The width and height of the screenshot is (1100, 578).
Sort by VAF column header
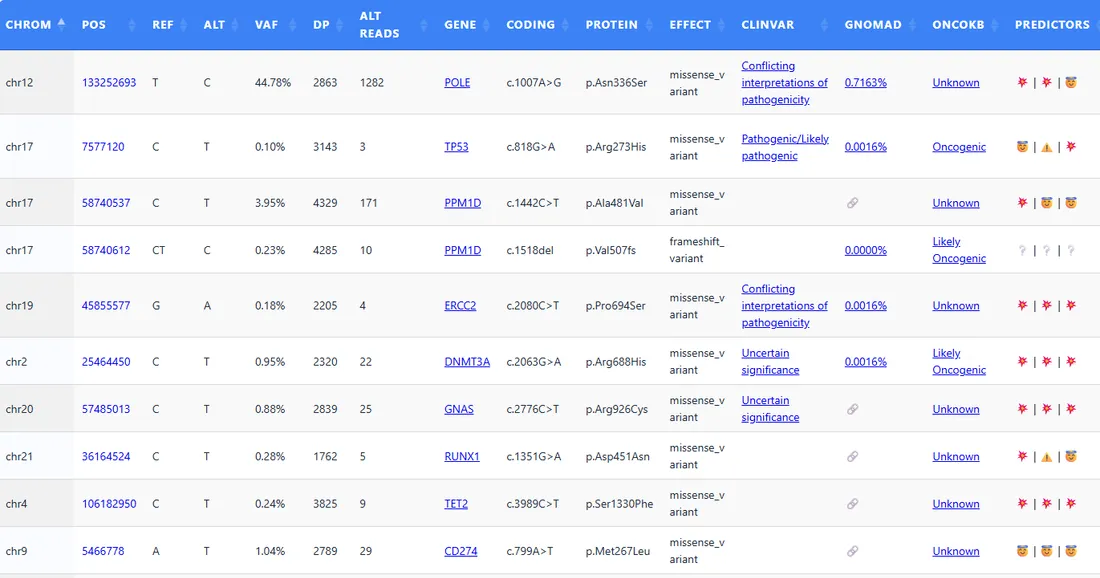[267, 25]
